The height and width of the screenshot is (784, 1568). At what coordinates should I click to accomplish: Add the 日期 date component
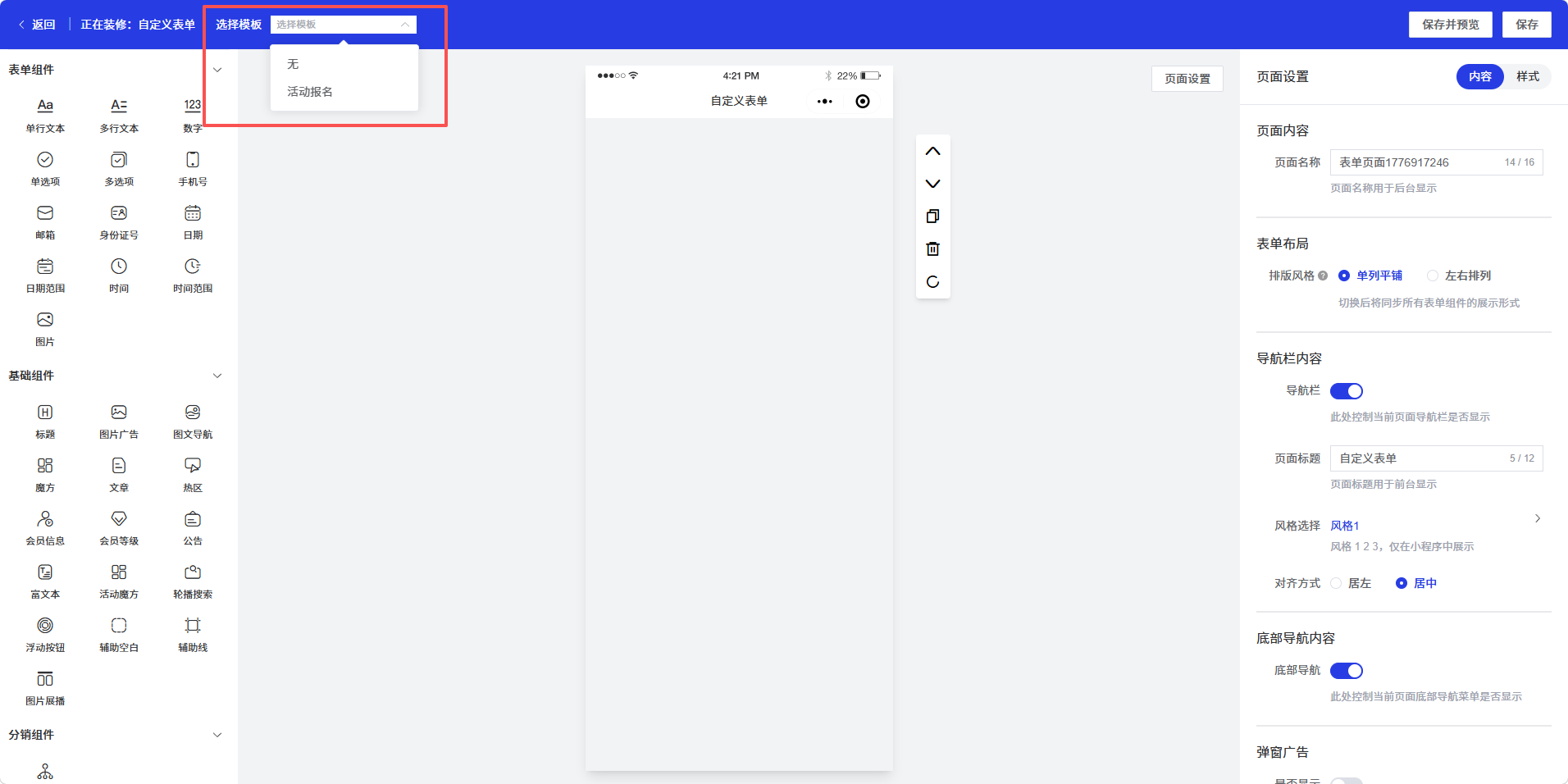193,222
